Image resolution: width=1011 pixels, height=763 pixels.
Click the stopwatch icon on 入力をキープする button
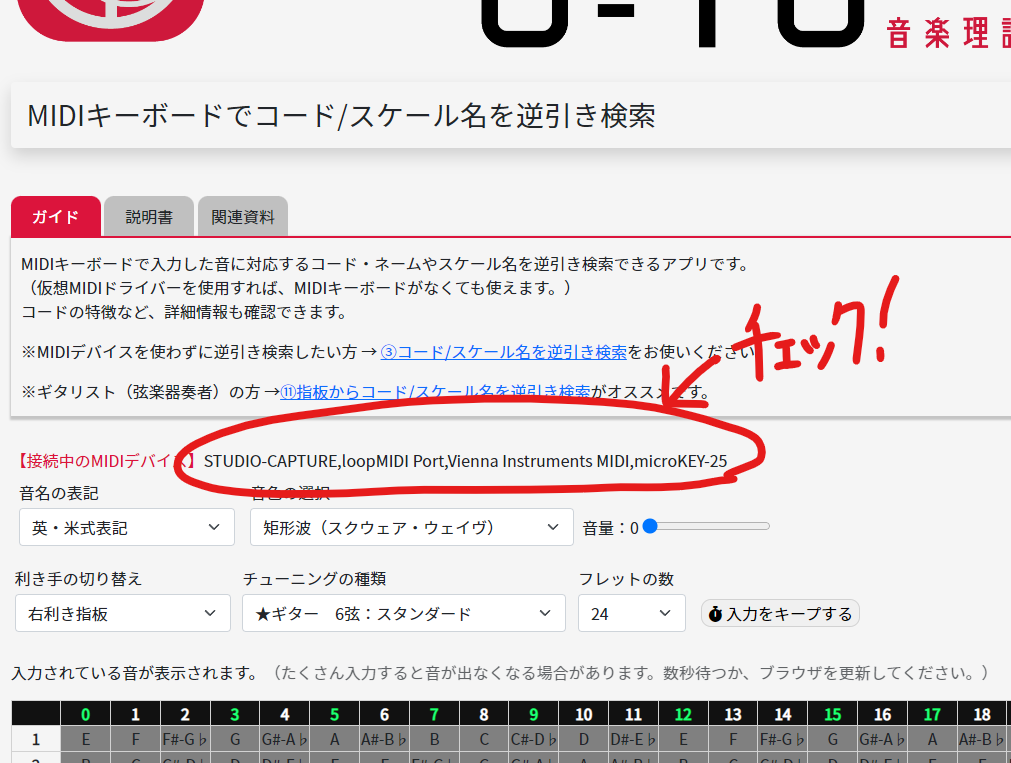[714, 613]
